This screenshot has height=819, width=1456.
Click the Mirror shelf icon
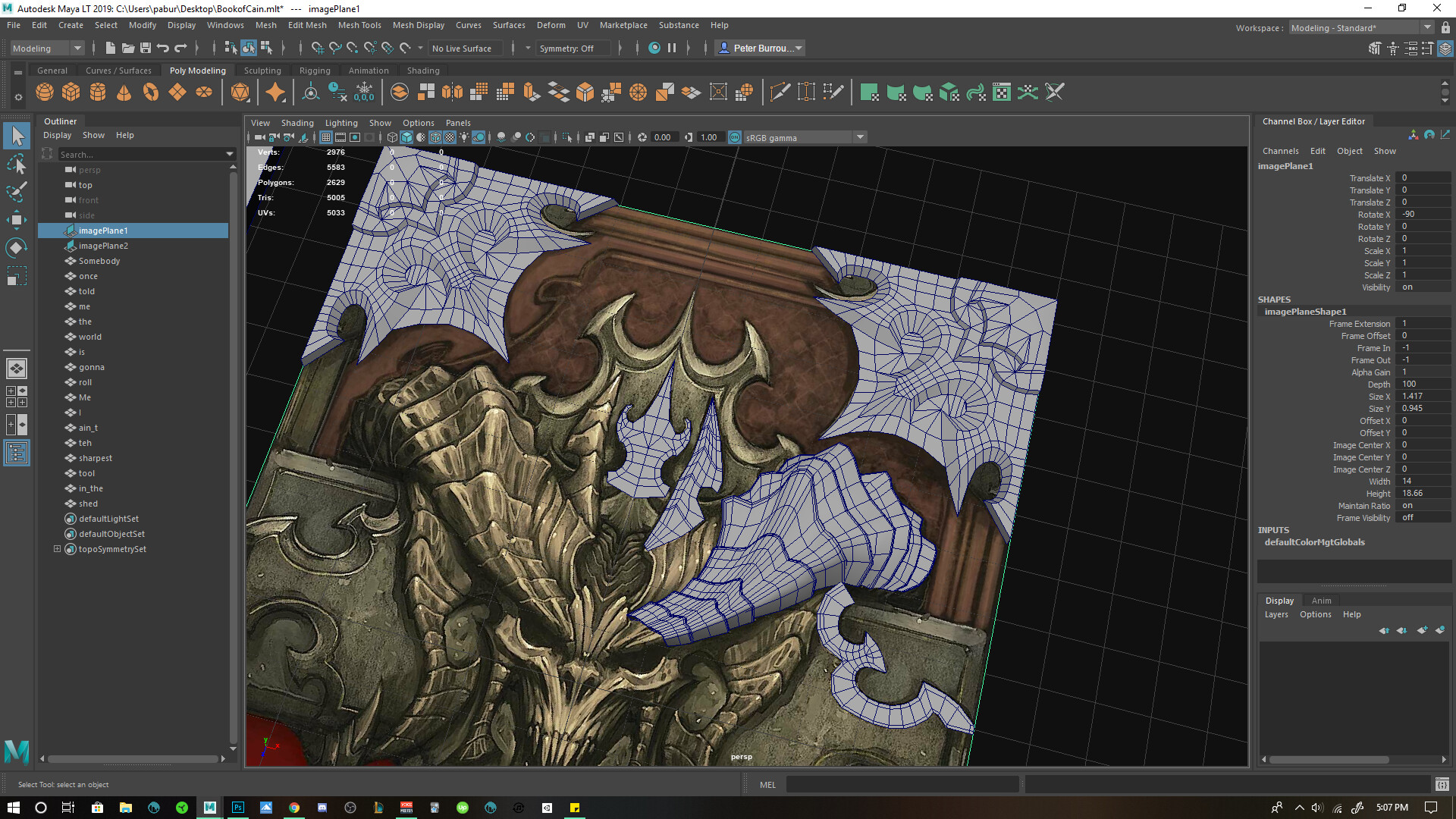(453, 93)
